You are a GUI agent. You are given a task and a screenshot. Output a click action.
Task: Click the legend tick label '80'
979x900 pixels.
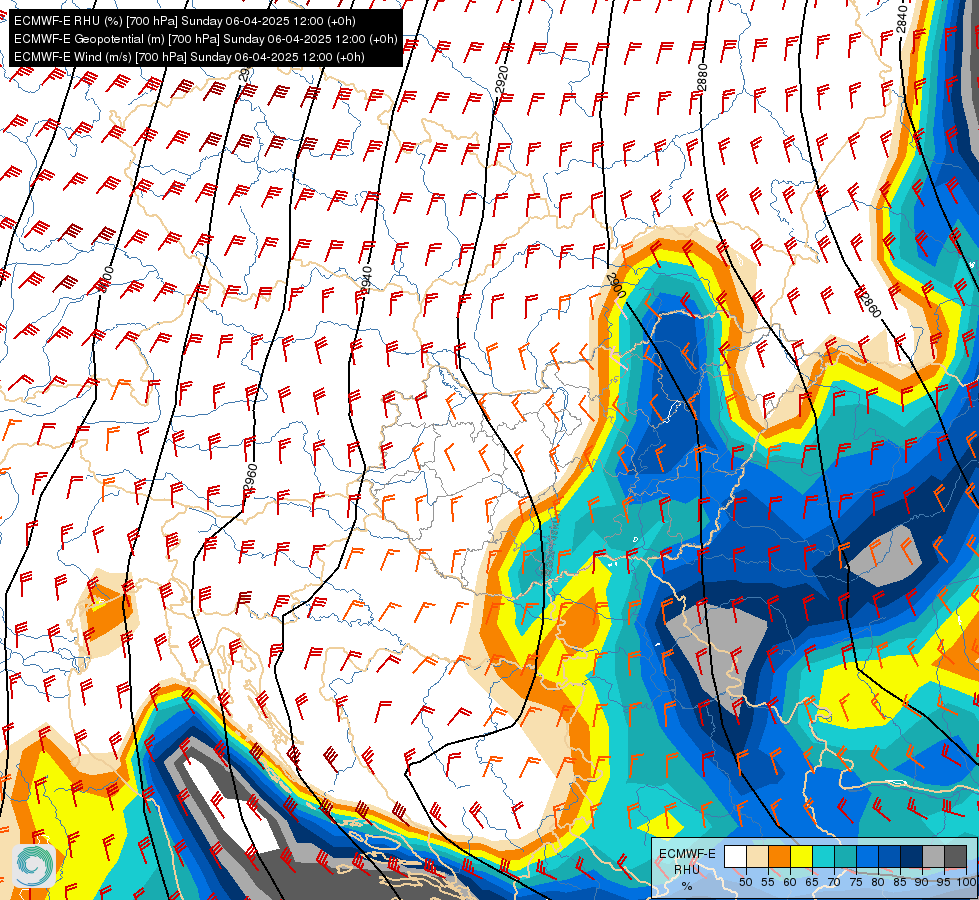point(878,882)
